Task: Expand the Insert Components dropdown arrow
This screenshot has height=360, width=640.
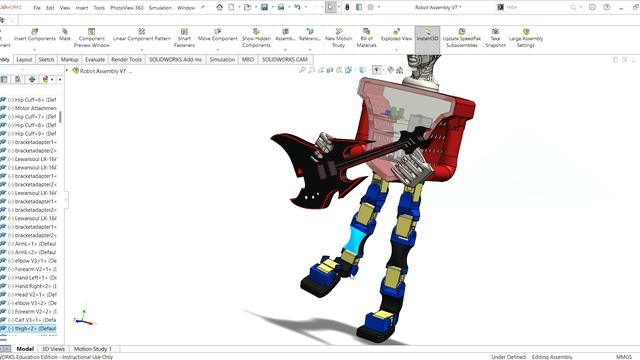Action: 35,50
